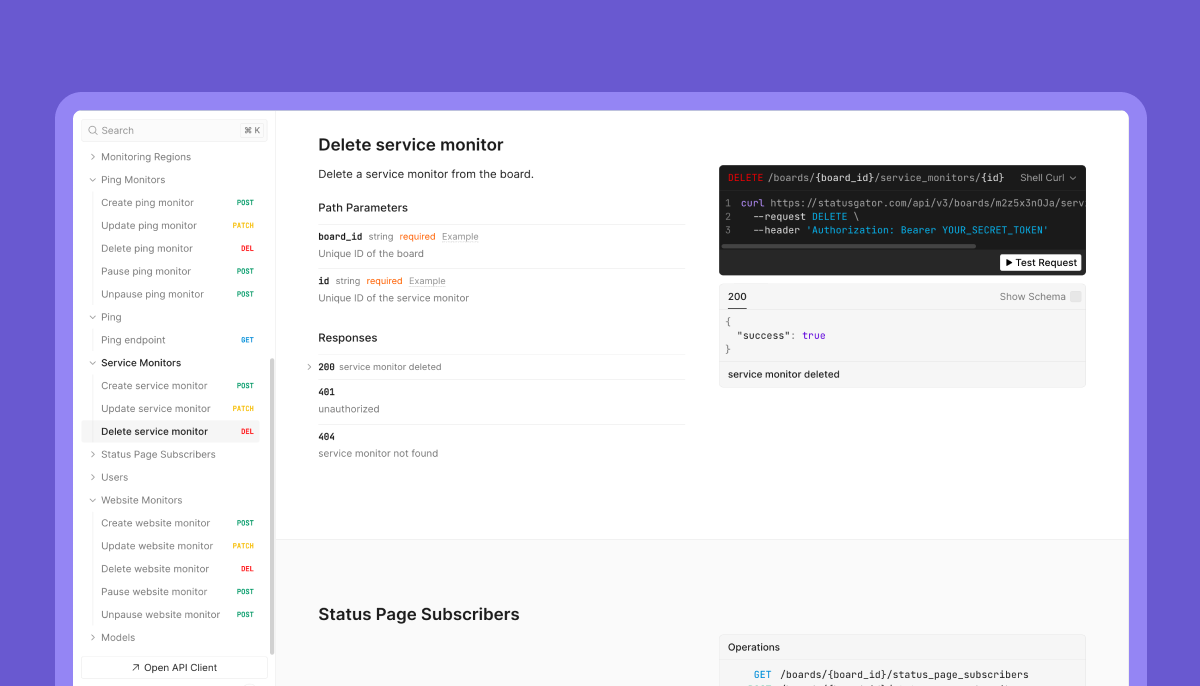Click the ⌘K shortcut badge in search
The image size is (1200, 686).
tap(251, 131)
